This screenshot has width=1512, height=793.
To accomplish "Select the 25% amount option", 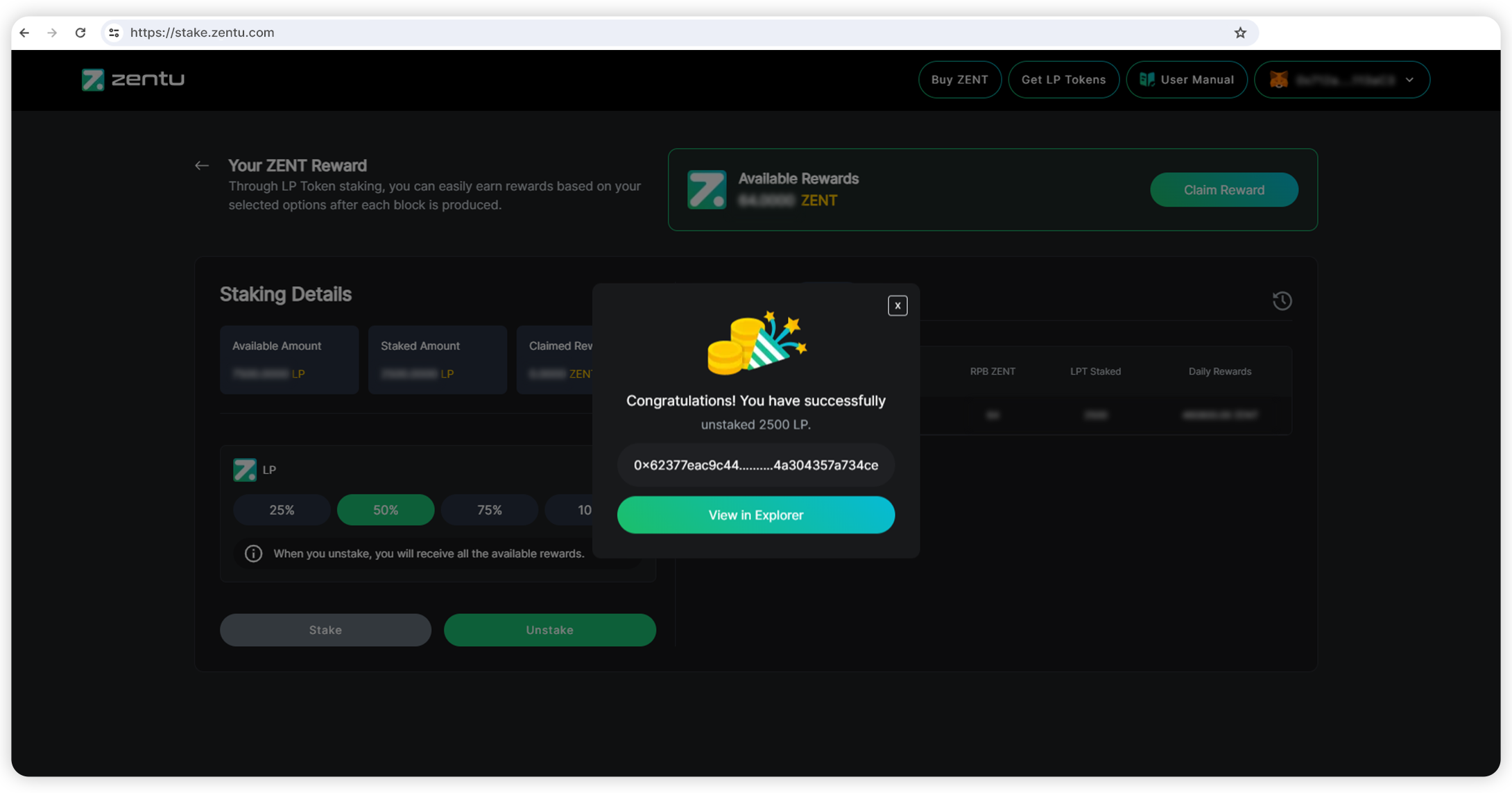I will click(282, 510).
